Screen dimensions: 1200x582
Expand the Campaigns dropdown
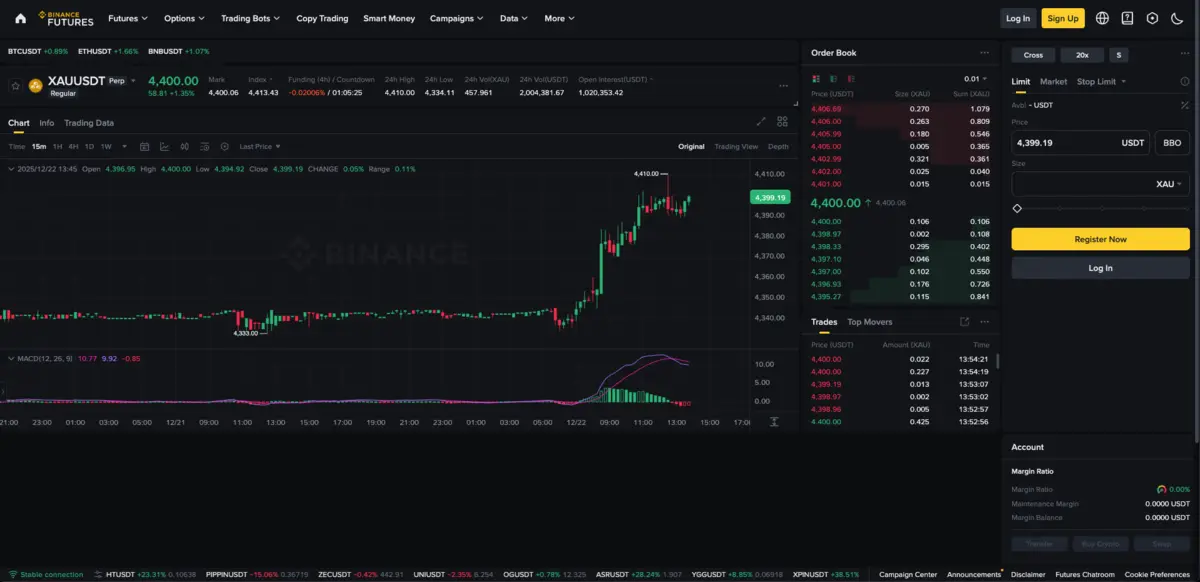point(456,18)
